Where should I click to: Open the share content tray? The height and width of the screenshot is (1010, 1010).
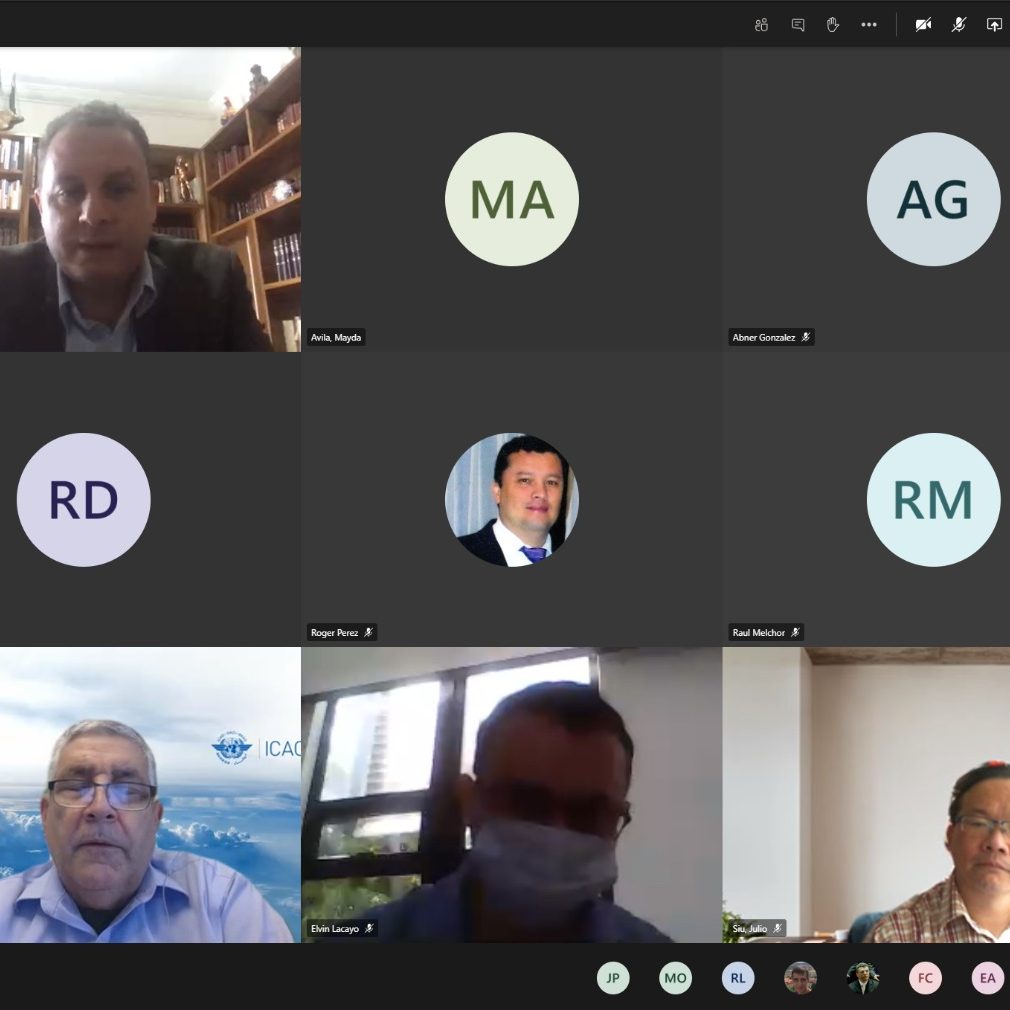(994, 25)
